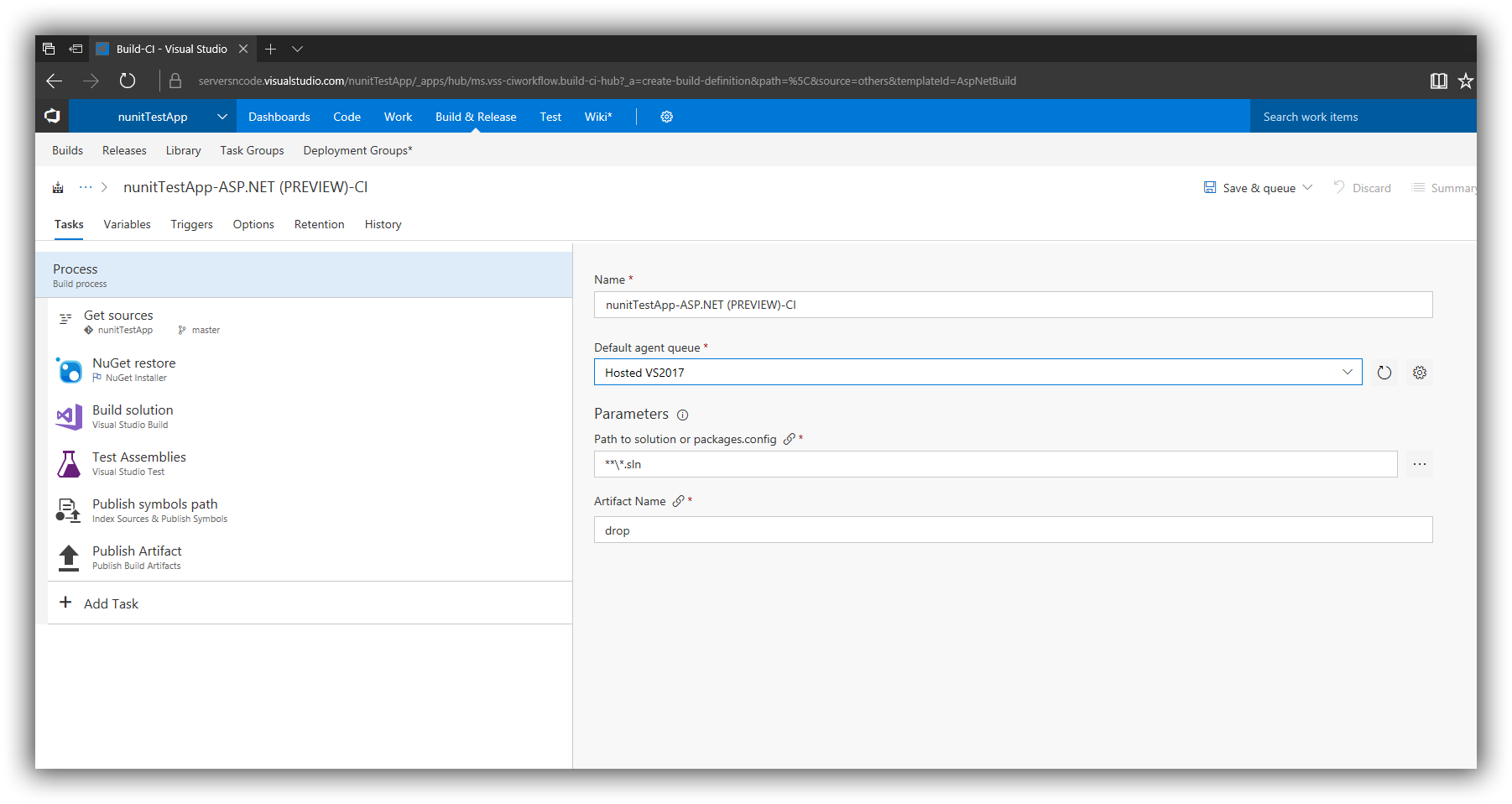Click the Artifact Name input field
The height and width of the screenshot is (804, 1512).
(1013, 530)
